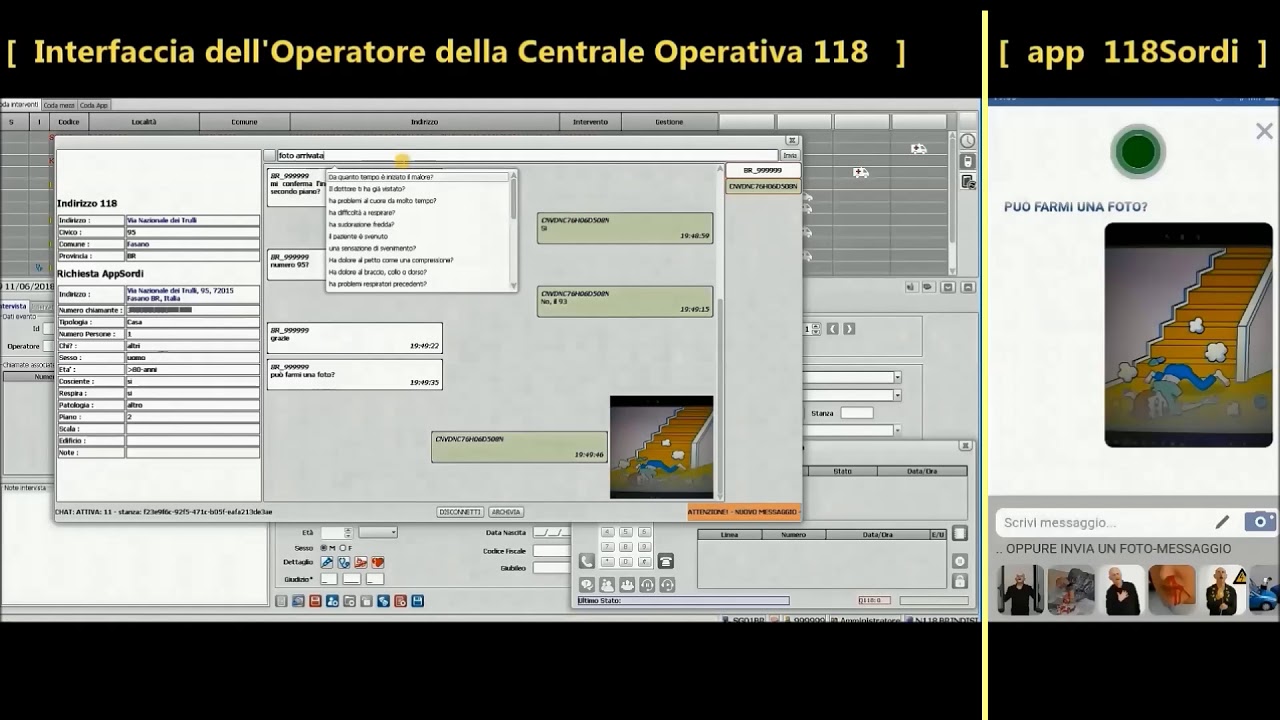This screenshot has width=1280, height=720.
Task: Tap the staircase photo in 118Sordi app
Action: [x=1188, y=335]
